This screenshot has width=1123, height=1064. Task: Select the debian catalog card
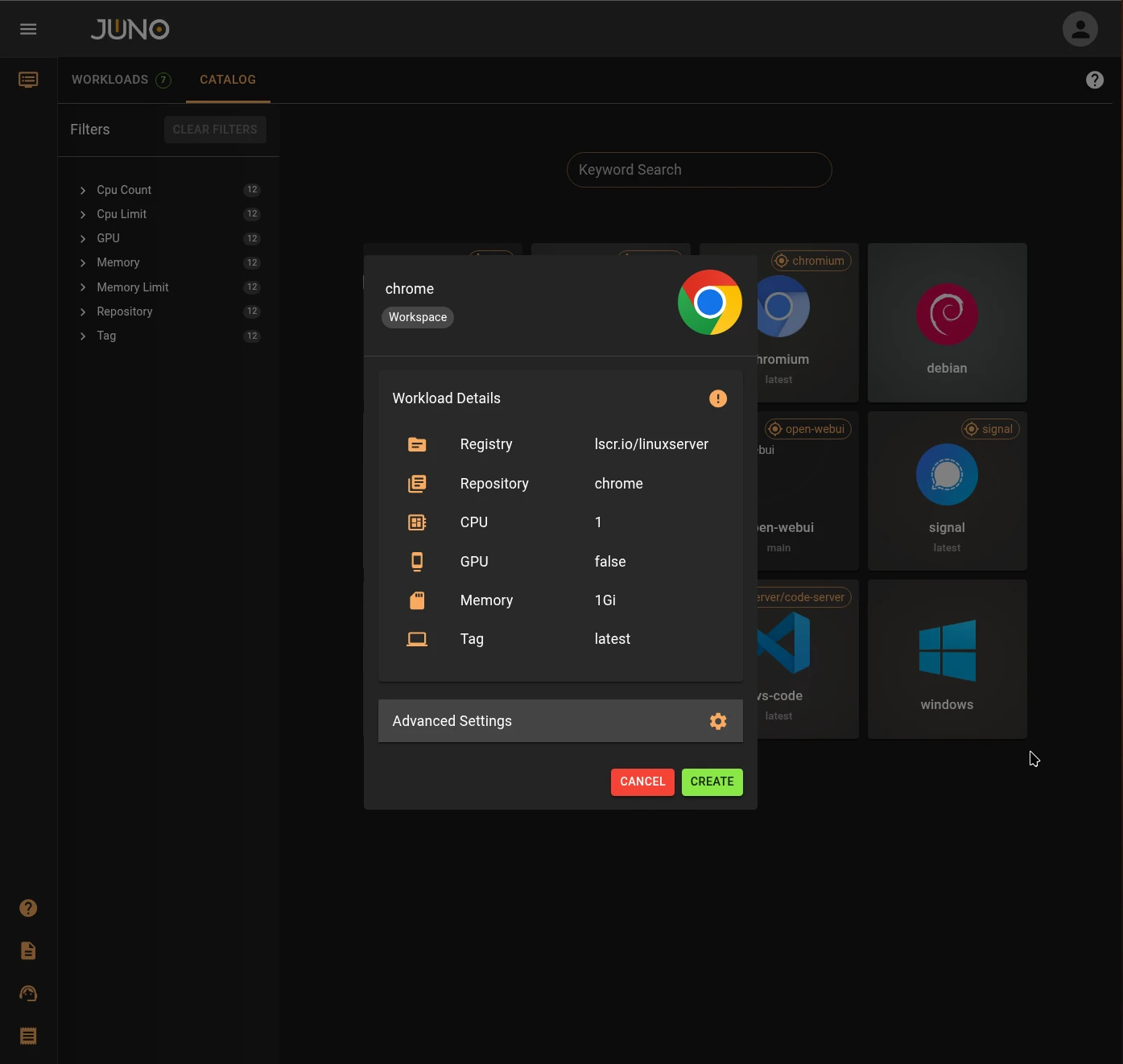click(948, 323)
